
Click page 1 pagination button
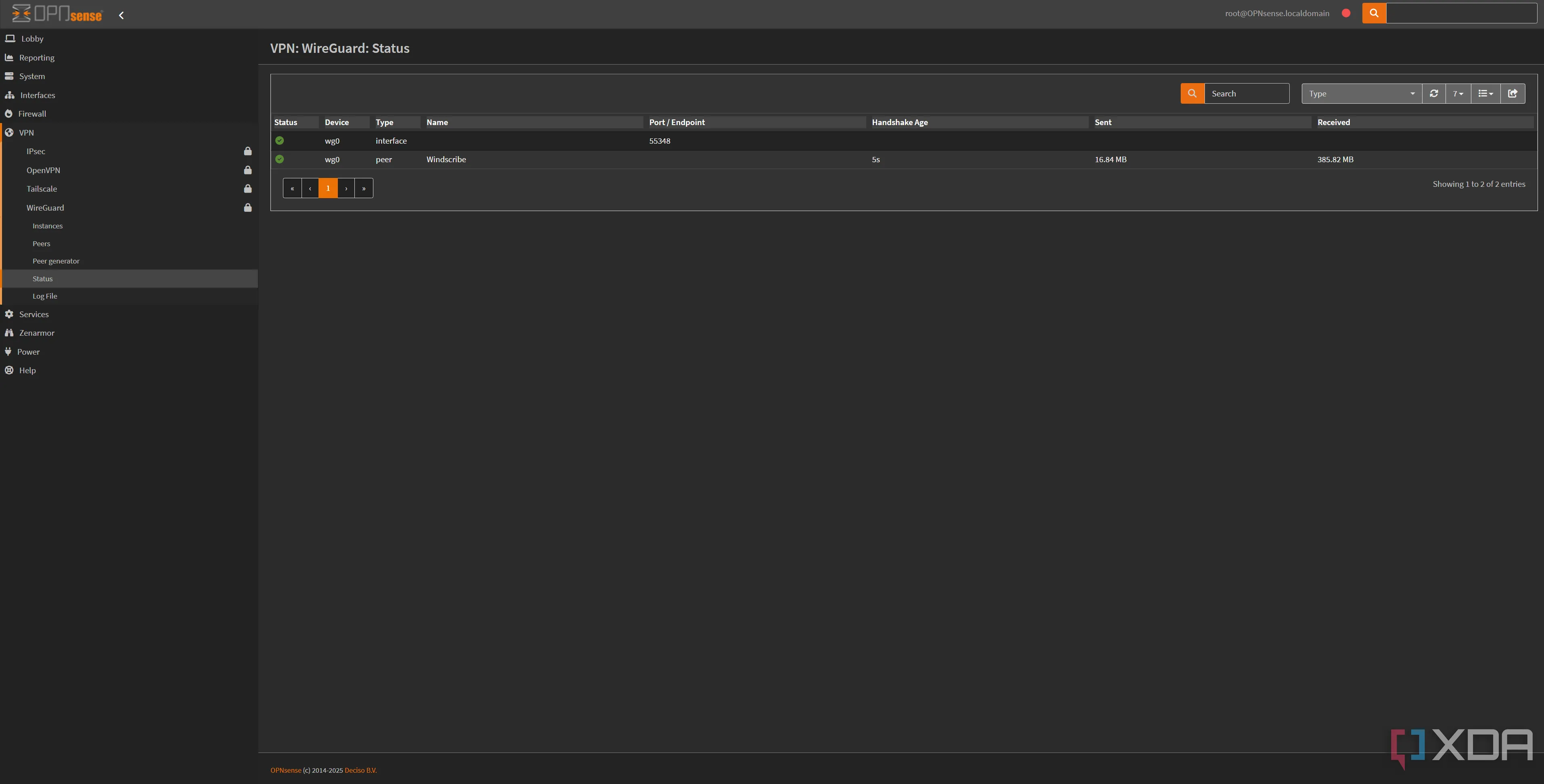tap(328, 188)
